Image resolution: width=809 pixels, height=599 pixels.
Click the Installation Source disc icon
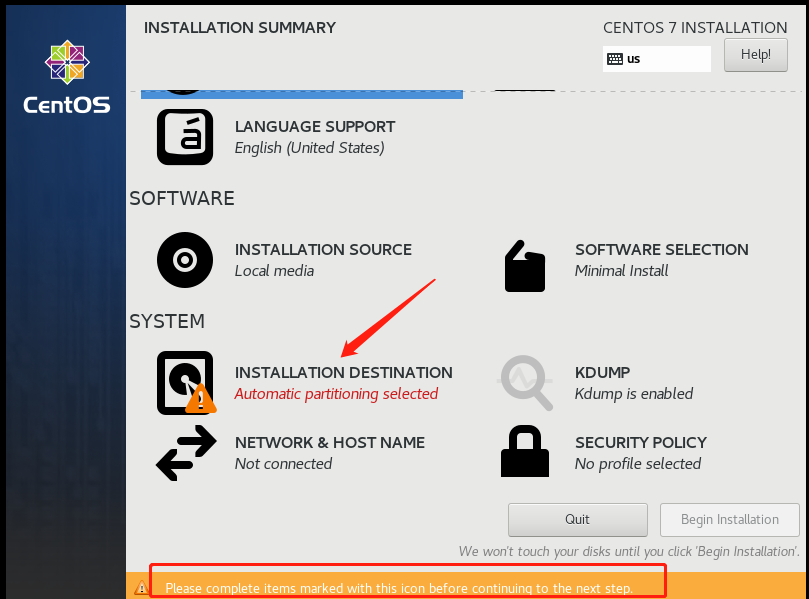click(185, 260)
